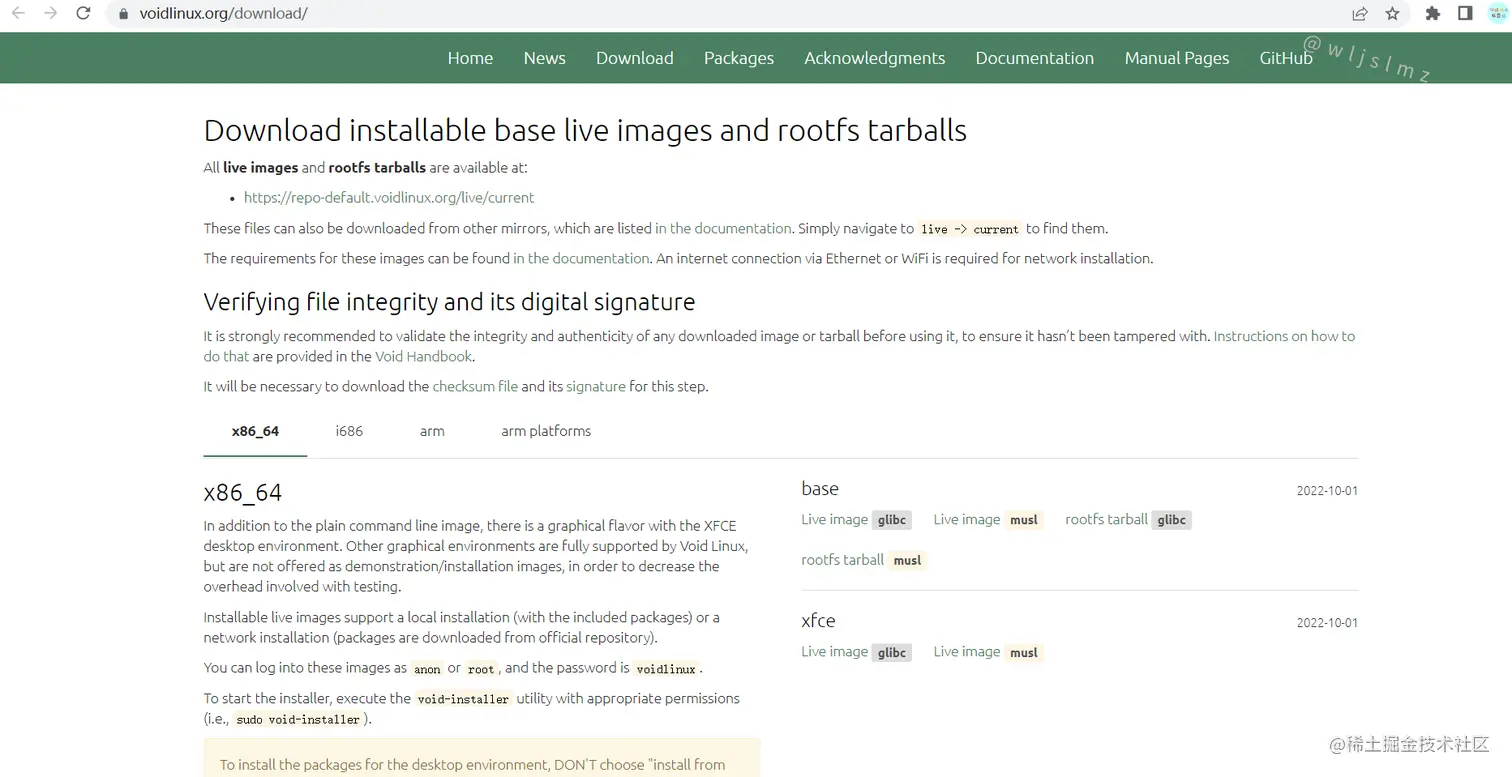
Task: Click the browser forward arrow
Action: tap(51, 13)
